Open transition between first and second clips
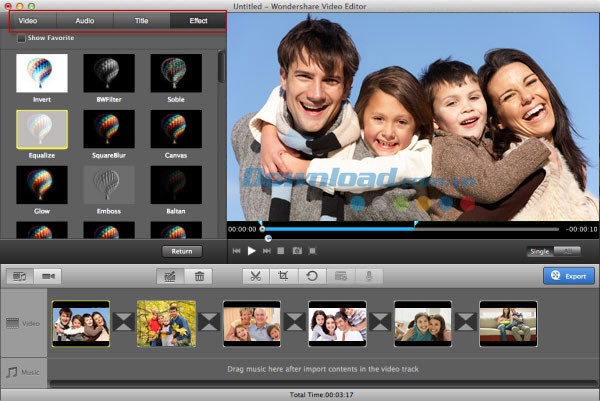 (x=123, y=322)
